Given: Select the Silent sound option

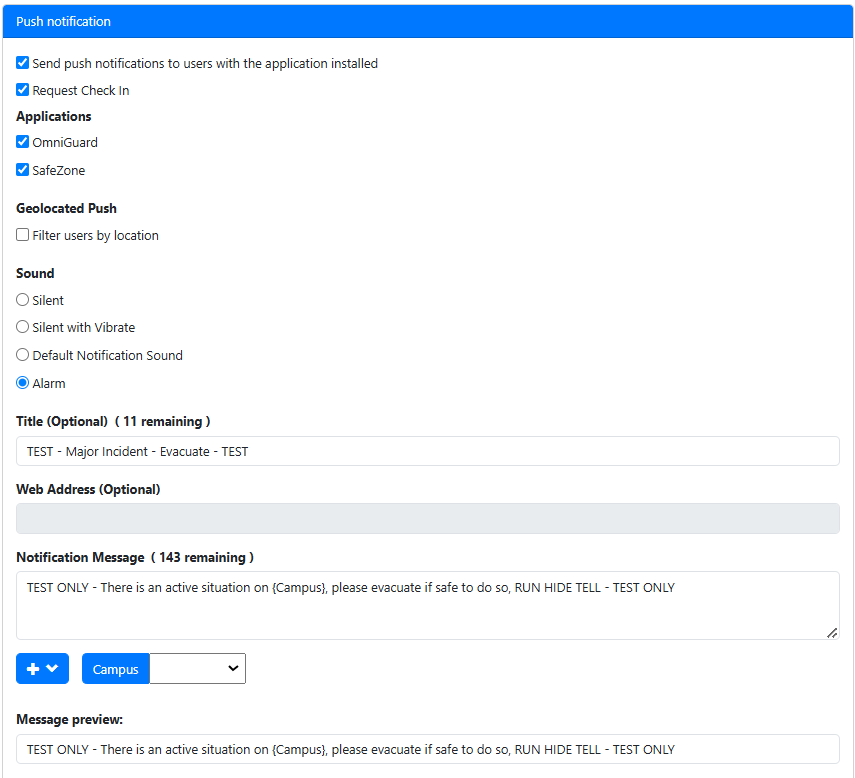Looking at the screenshot, I should pos(23,300).
